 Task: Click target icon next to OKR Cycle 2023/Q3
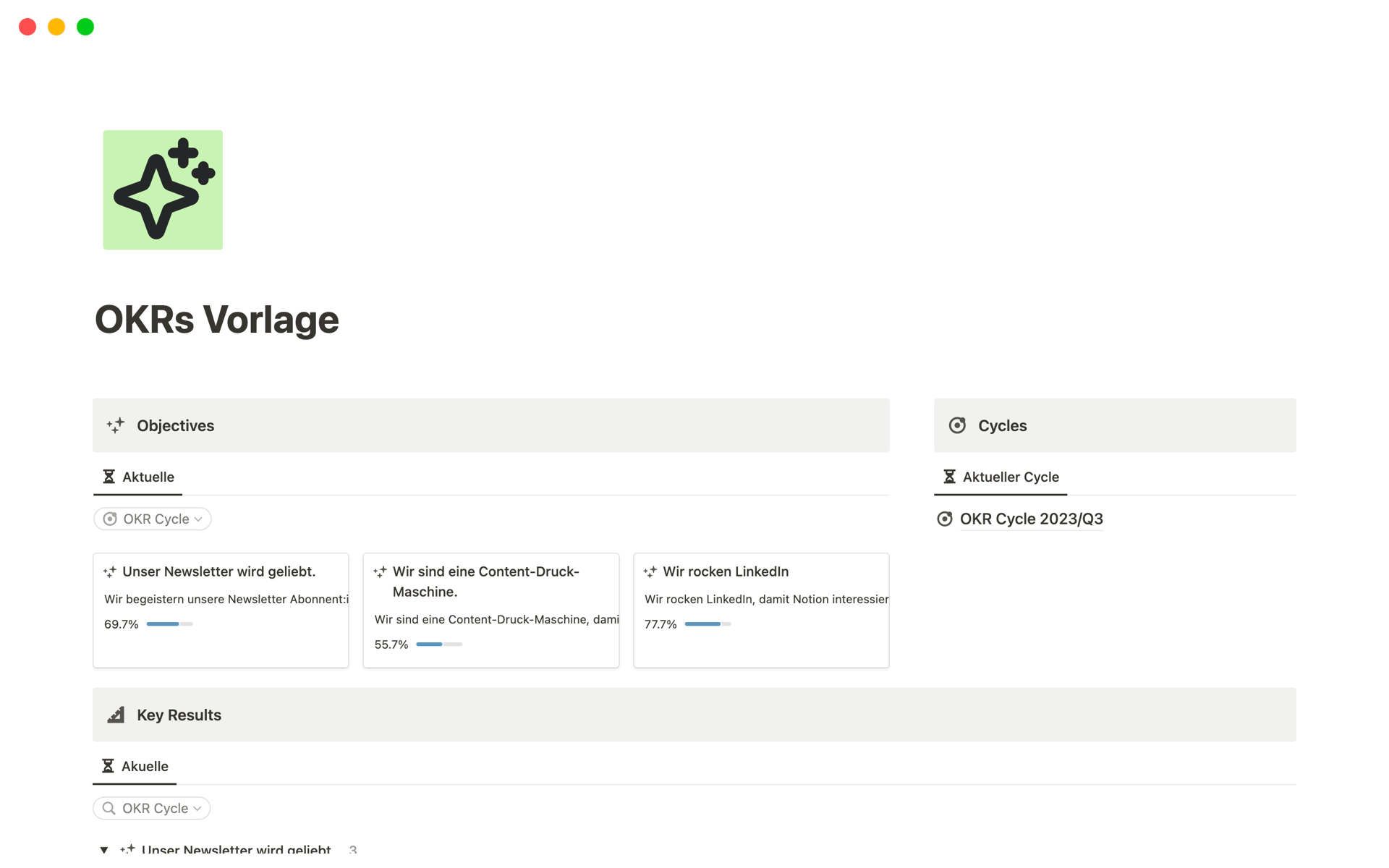click(x=944, y=519)
